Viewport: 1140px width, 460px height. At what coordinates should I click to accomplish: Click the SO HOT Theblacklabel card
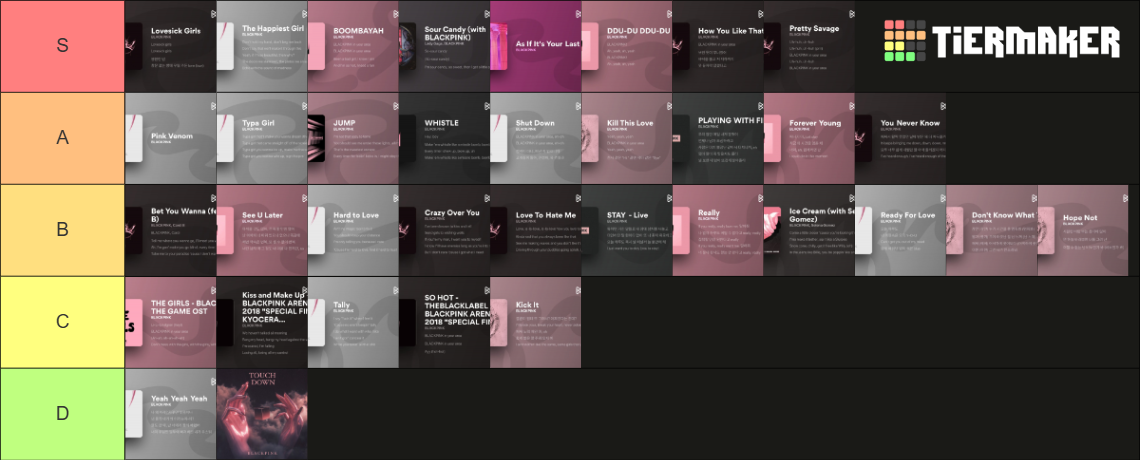pos(445,322)
